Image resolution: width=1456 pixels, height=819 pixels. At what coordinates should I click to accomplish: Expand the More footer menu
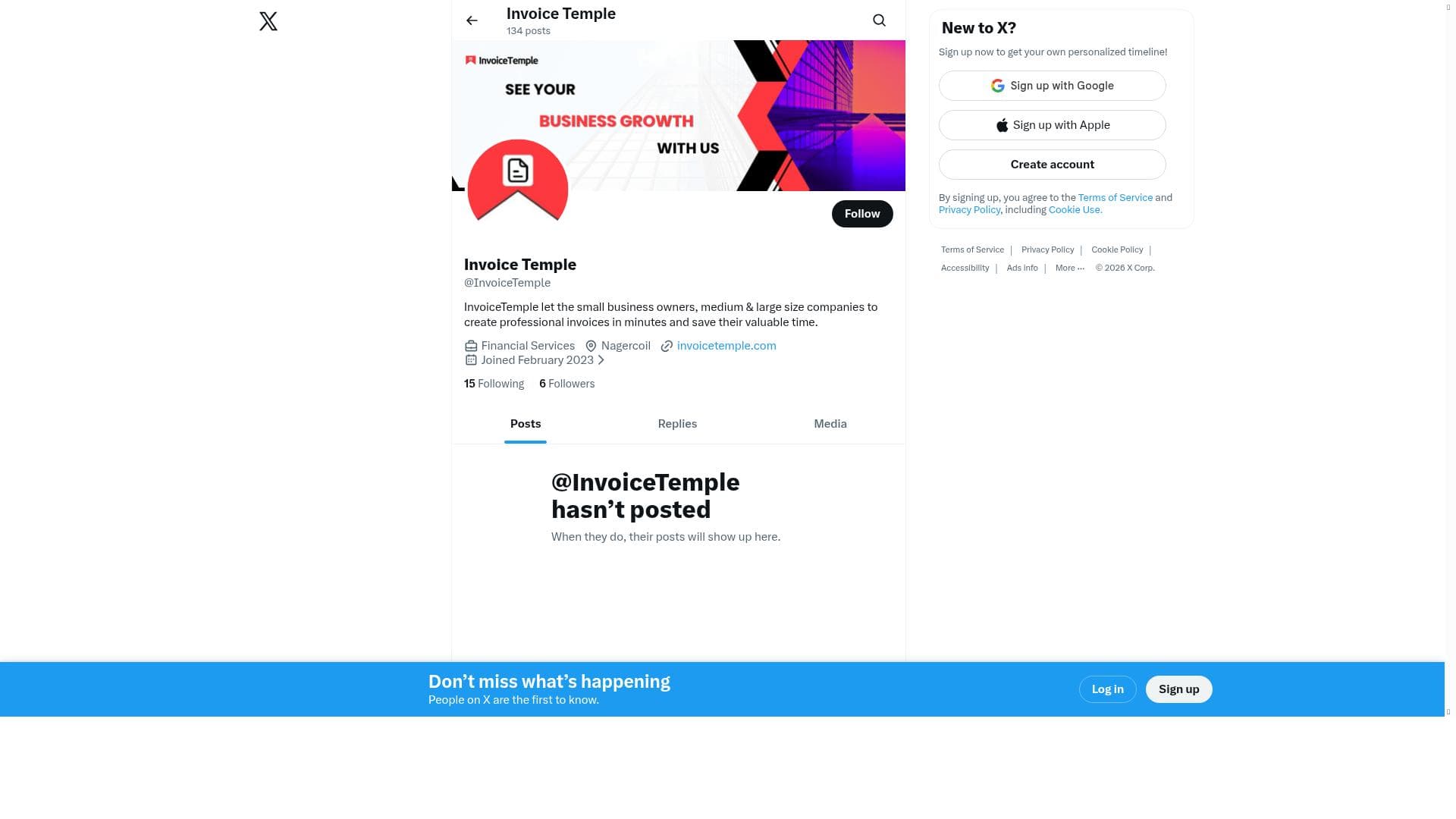pos(1070,268)
